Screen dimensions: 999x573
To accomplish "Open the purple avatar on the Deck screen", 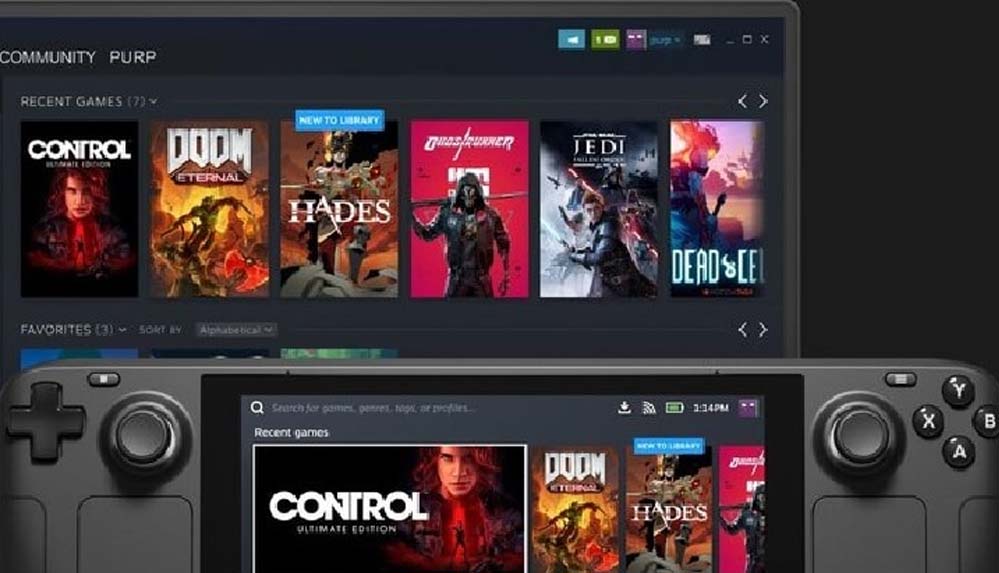I will 748,408.
